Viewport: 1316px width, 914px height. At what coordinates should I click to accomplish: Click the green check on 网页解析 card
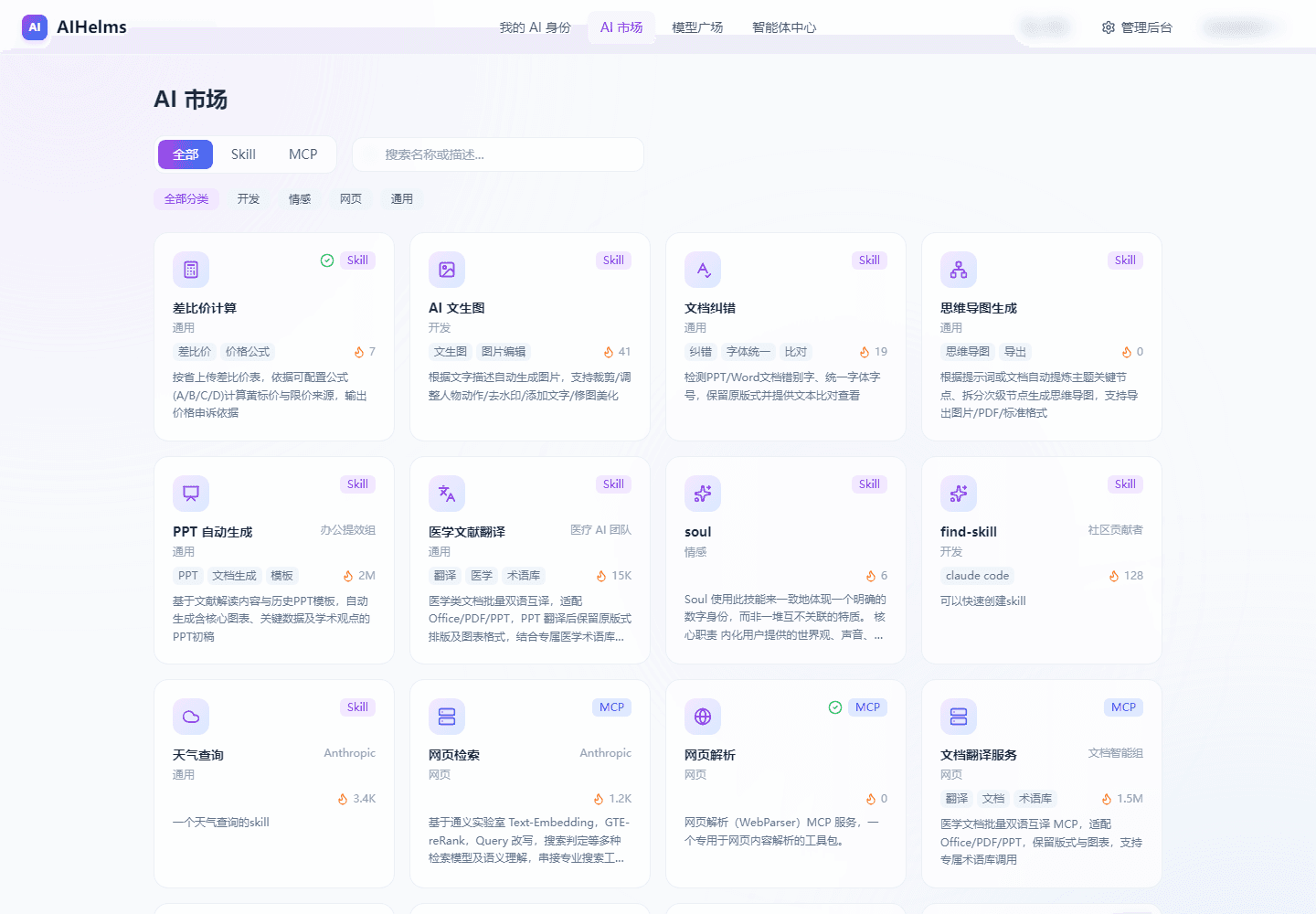(835, 707)
